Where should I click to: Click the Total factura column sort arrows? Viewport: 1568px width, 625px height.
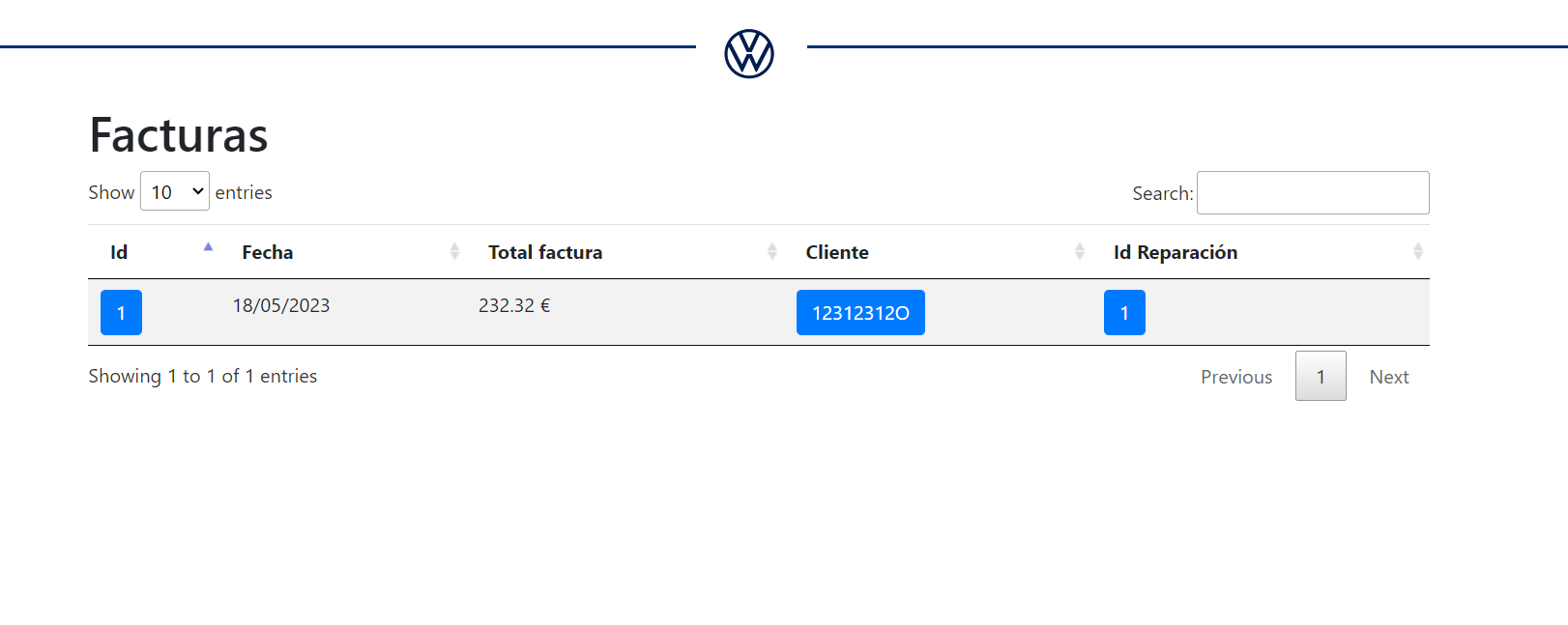pyautogui.click(x=771, y=252)
